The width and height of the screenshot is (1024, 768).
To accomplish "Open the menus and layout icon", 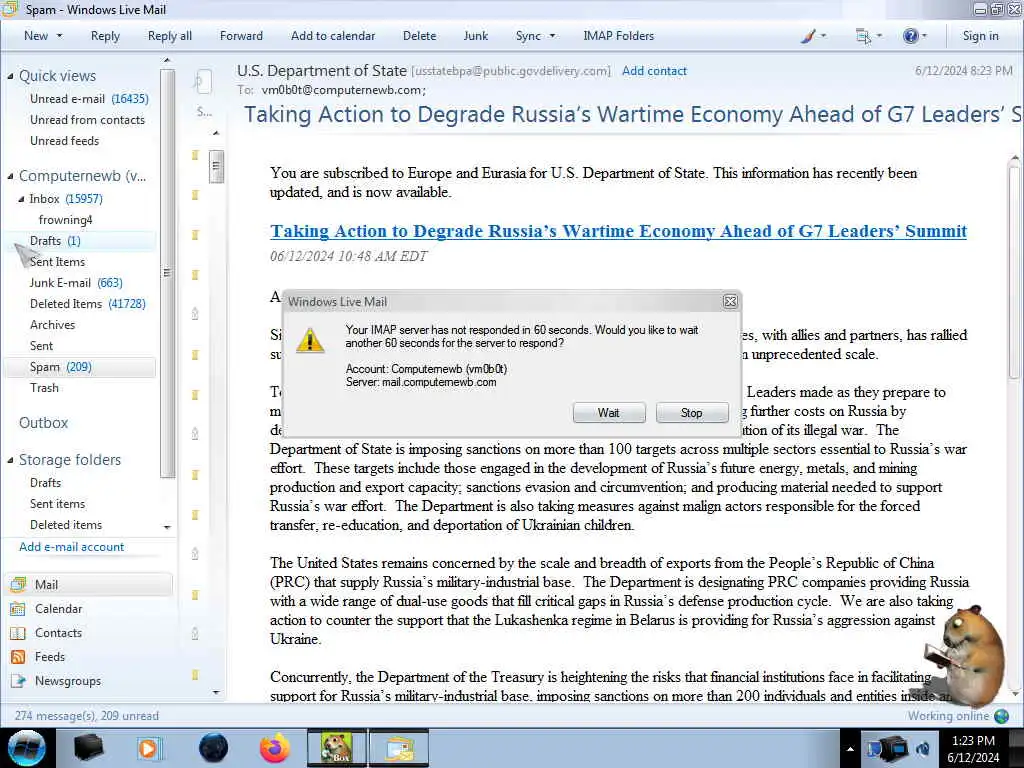I will point(863,37).
